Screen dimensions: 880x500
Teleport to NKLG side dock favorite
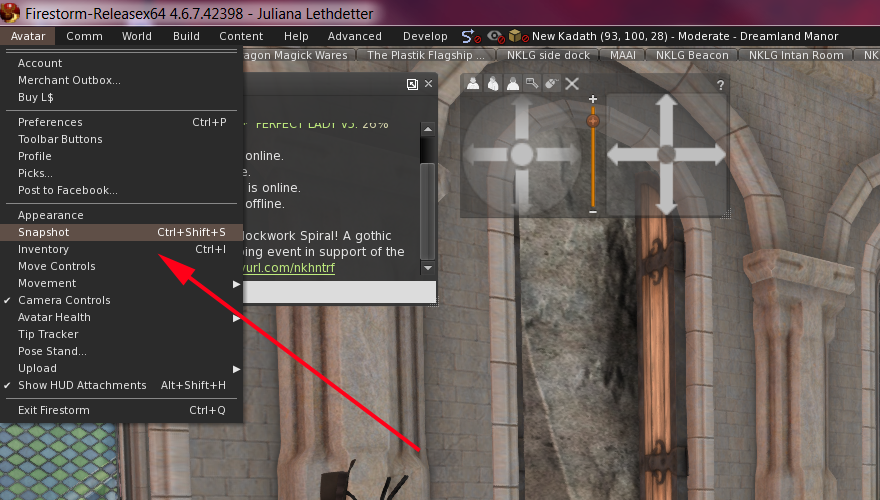pyautogui.click(x=548, y=55)
